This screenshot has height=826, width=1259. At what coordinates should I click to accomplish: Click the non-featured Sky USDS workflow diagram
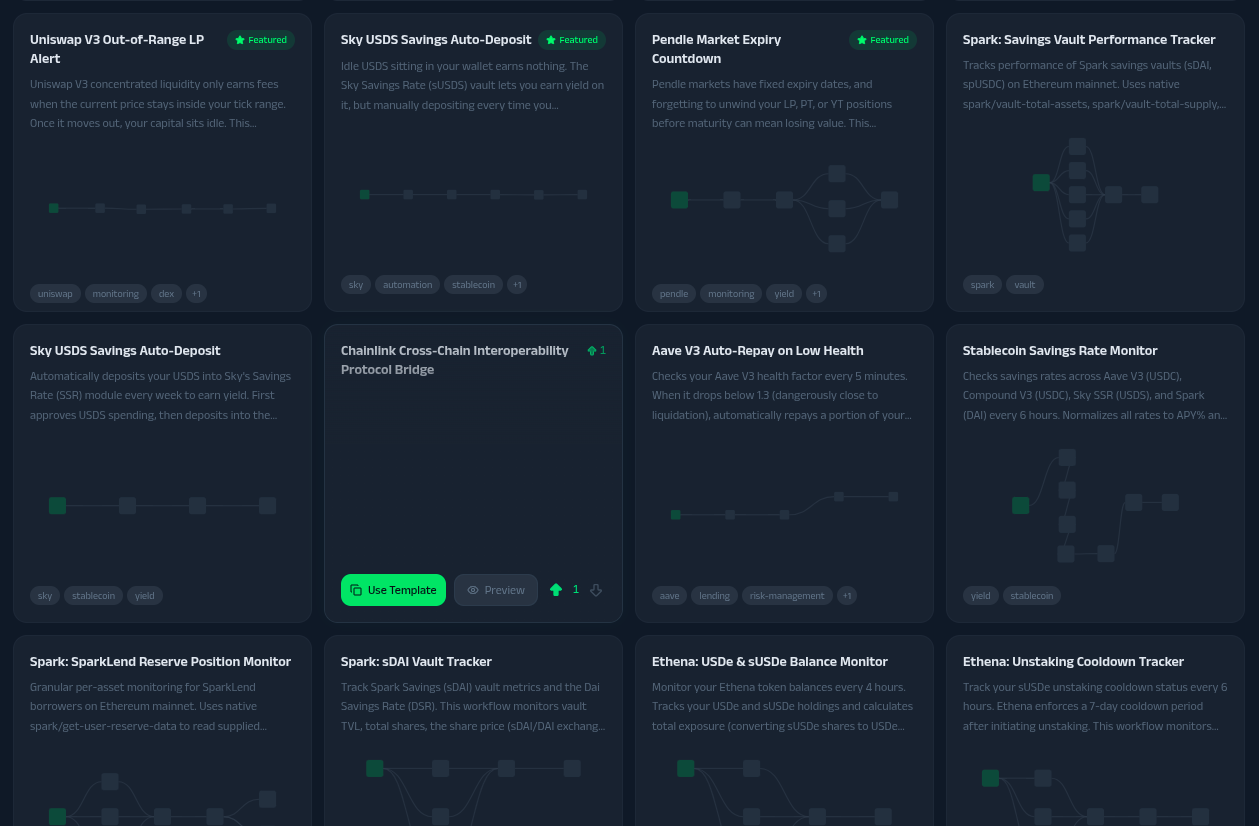[162, 505]
